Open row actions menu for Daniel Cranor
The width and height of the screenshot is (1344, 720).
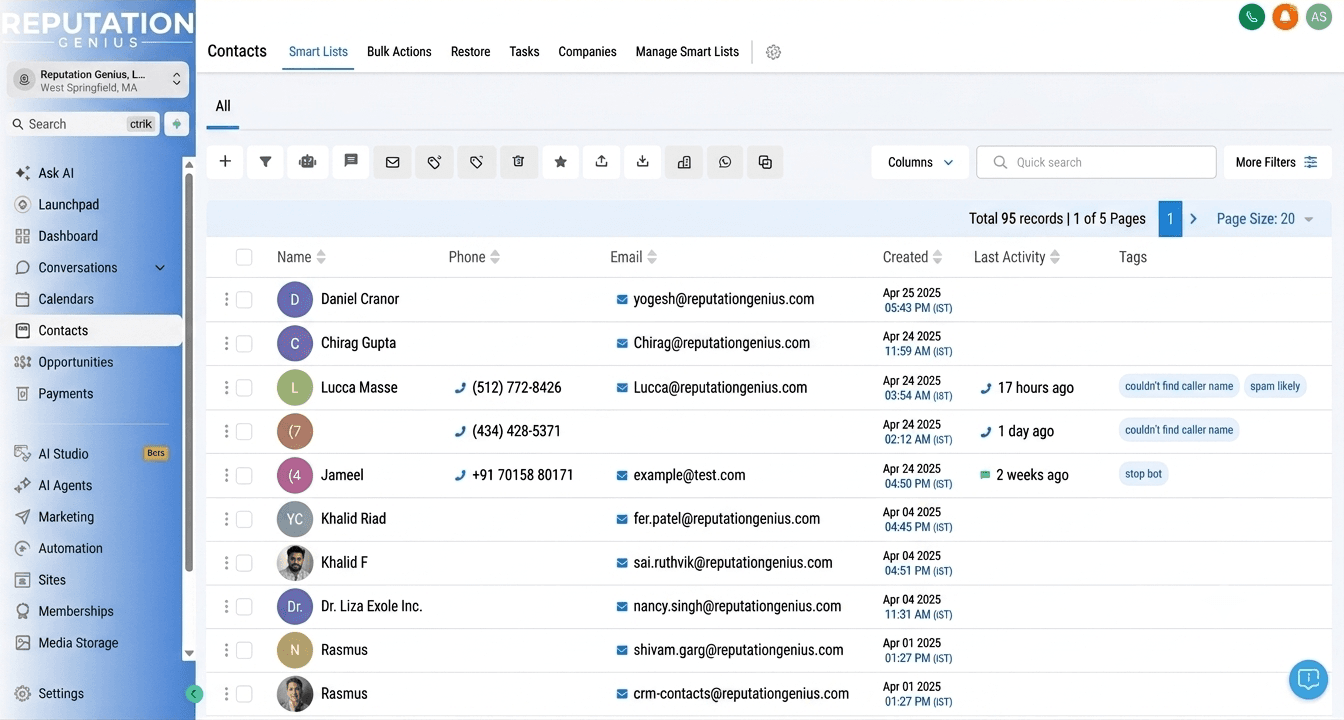click(226, 299)
